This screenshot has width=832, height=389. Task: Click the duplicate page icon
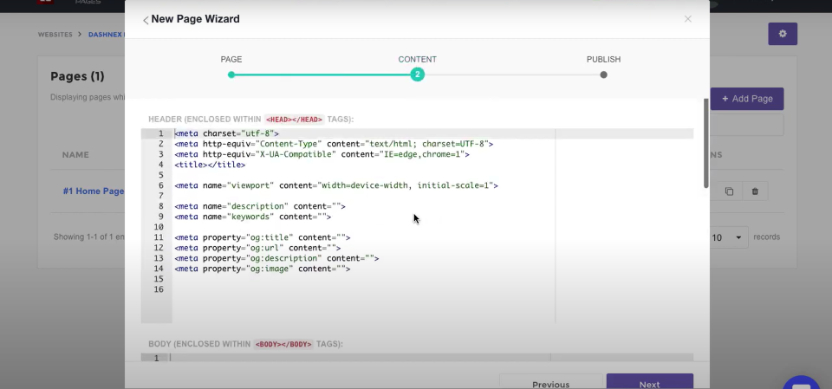coord(729,192)
